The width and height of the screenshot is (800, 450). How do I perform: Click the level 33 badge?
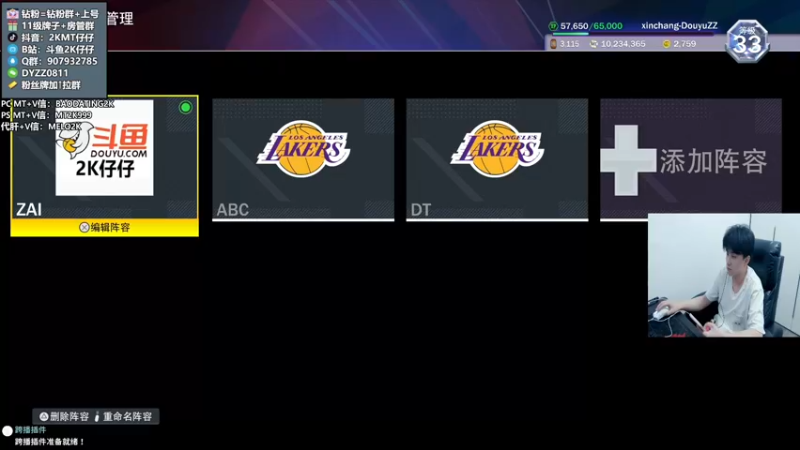747,42
